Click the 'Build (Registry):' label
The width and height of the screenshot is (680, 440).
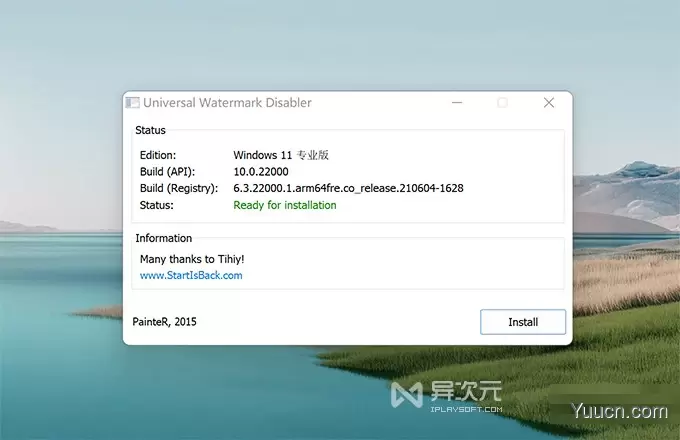click(x=179, y=188)
